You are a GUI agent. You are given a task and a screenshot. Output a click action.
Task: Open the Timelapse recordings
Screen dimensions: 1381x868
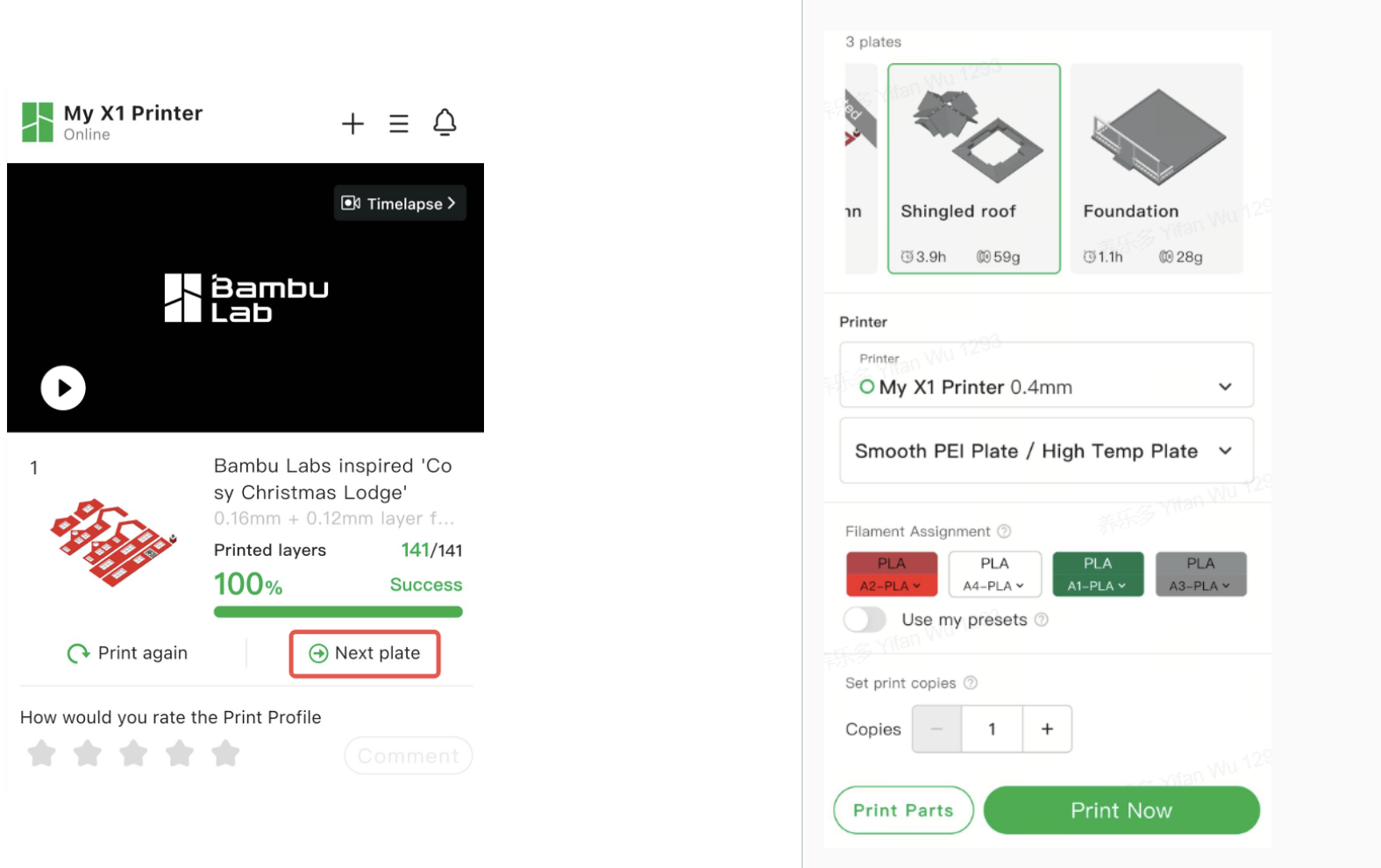click(399, 203)
